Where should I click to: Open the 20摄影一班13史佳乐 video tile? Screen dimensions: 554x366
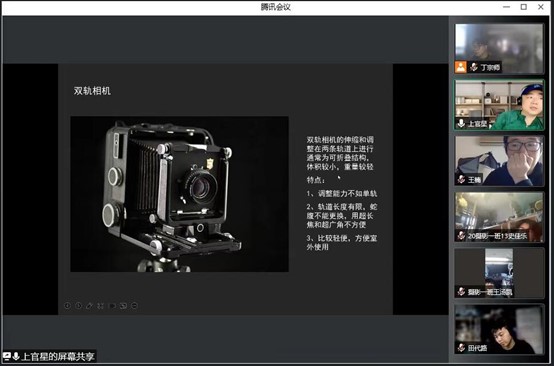coord(499,217)
